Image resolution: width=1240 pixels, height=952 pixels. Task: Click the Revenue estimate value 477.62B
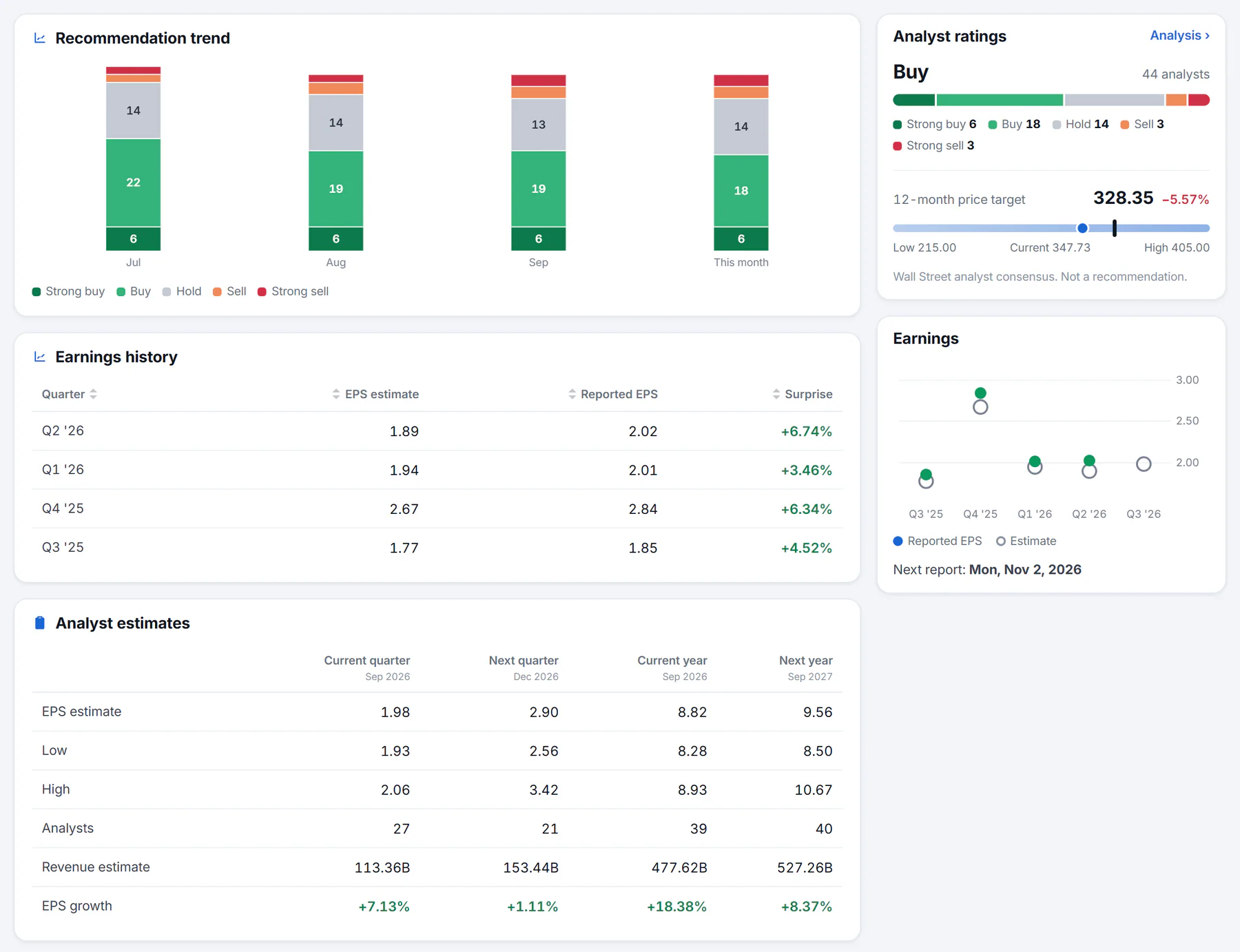coord(679,868)
